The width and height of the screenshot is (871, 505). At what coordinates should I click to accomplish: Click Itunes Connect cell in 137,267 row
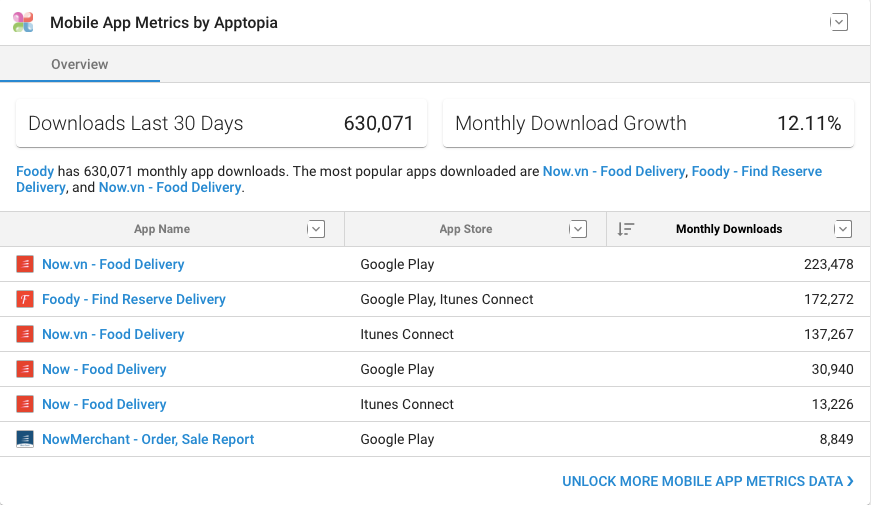tap(407, 334)
